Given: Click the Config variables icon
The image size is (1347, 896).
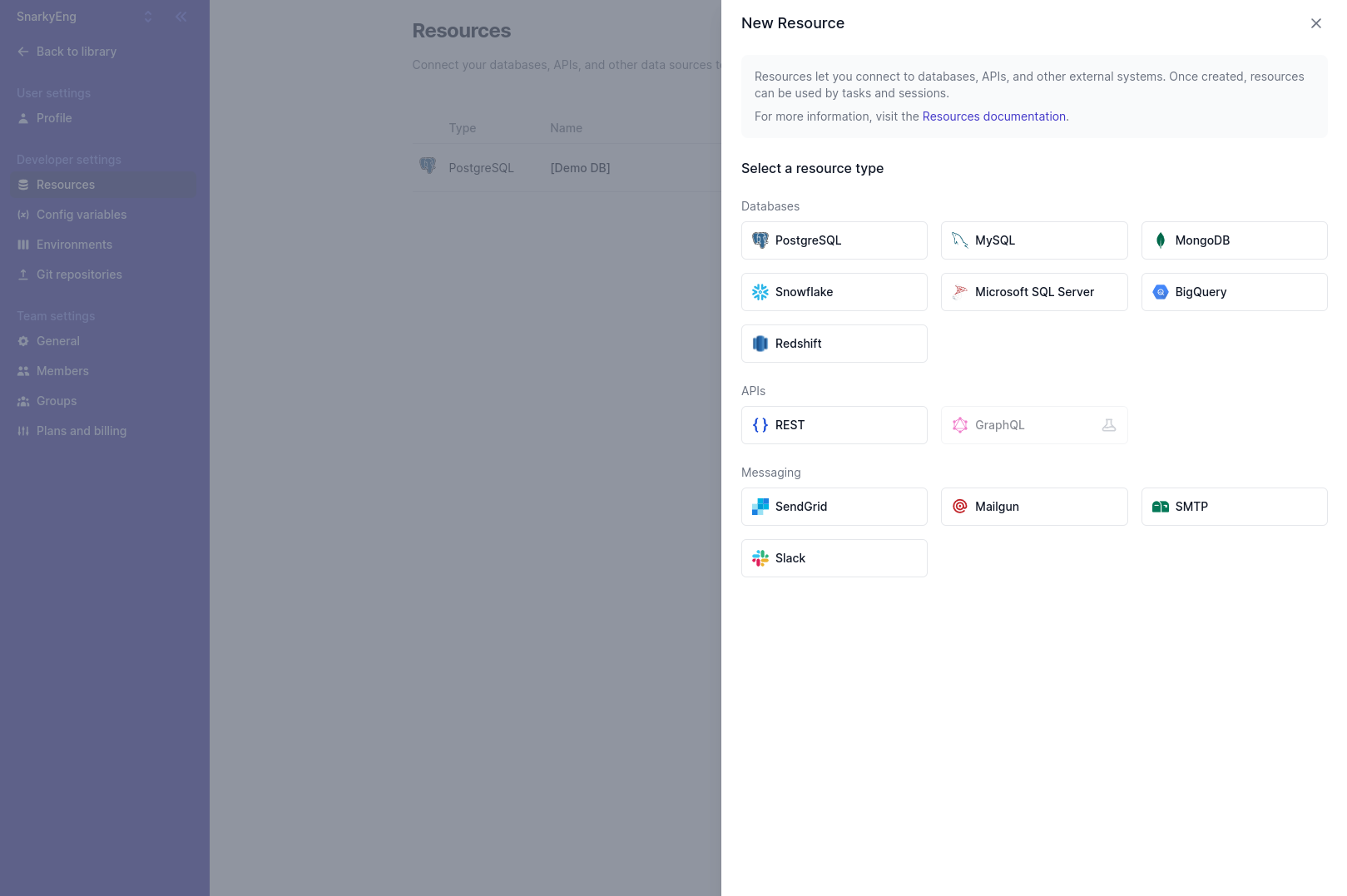Looking at the screenshot, I should [x=23, y=215].
